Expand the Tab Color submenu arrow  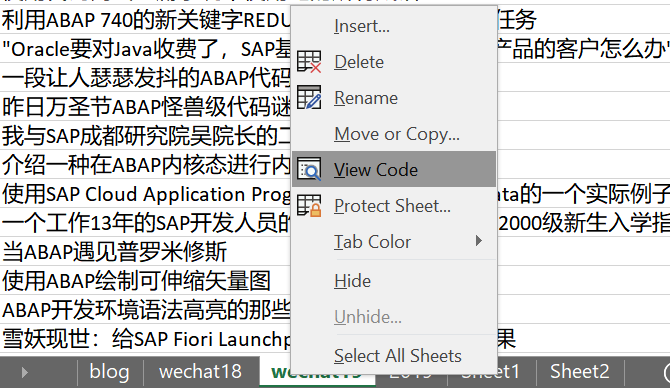(479, 241)
